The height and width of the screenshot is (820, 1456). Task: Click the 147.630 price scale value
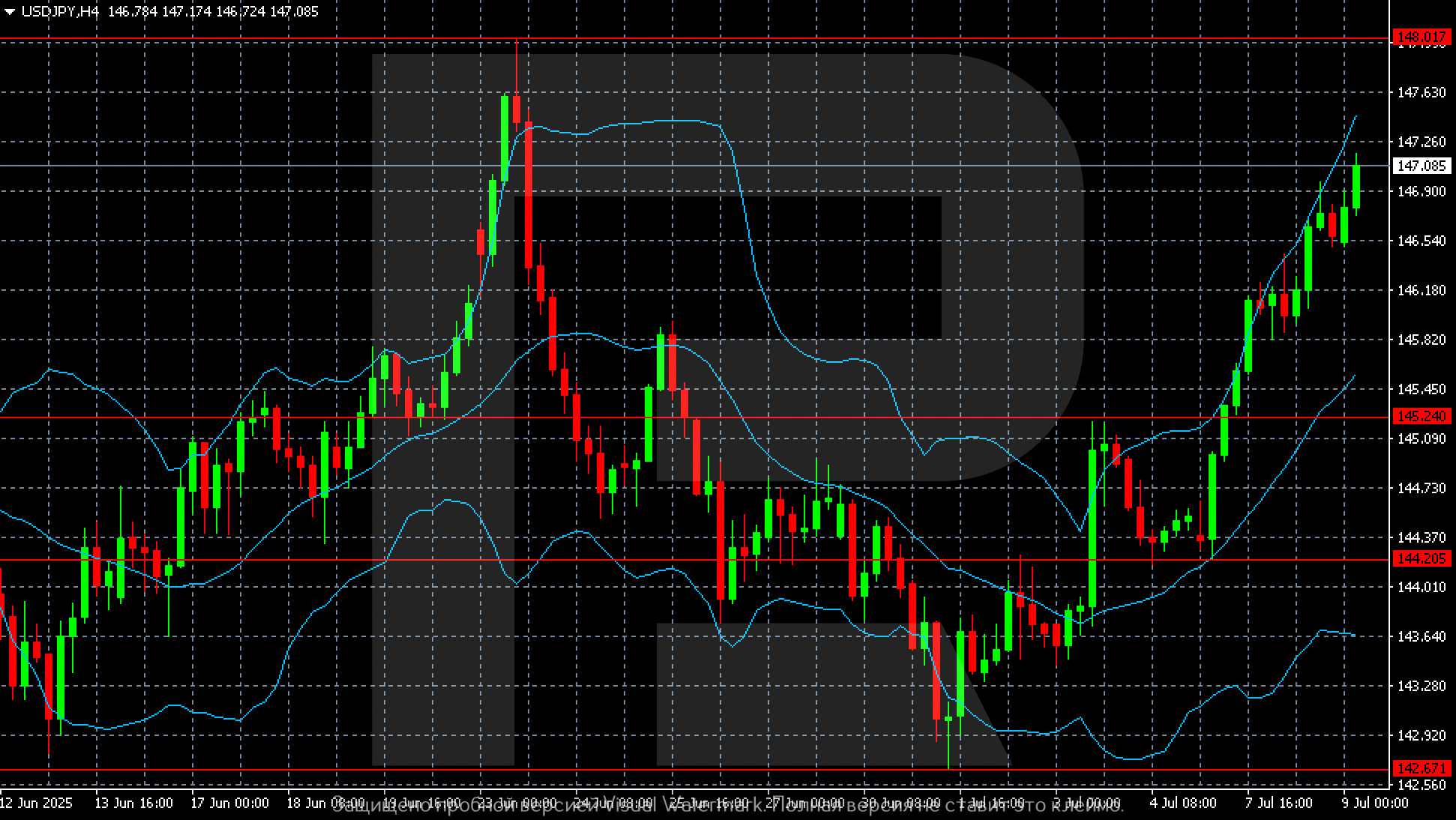[1422, 92]
